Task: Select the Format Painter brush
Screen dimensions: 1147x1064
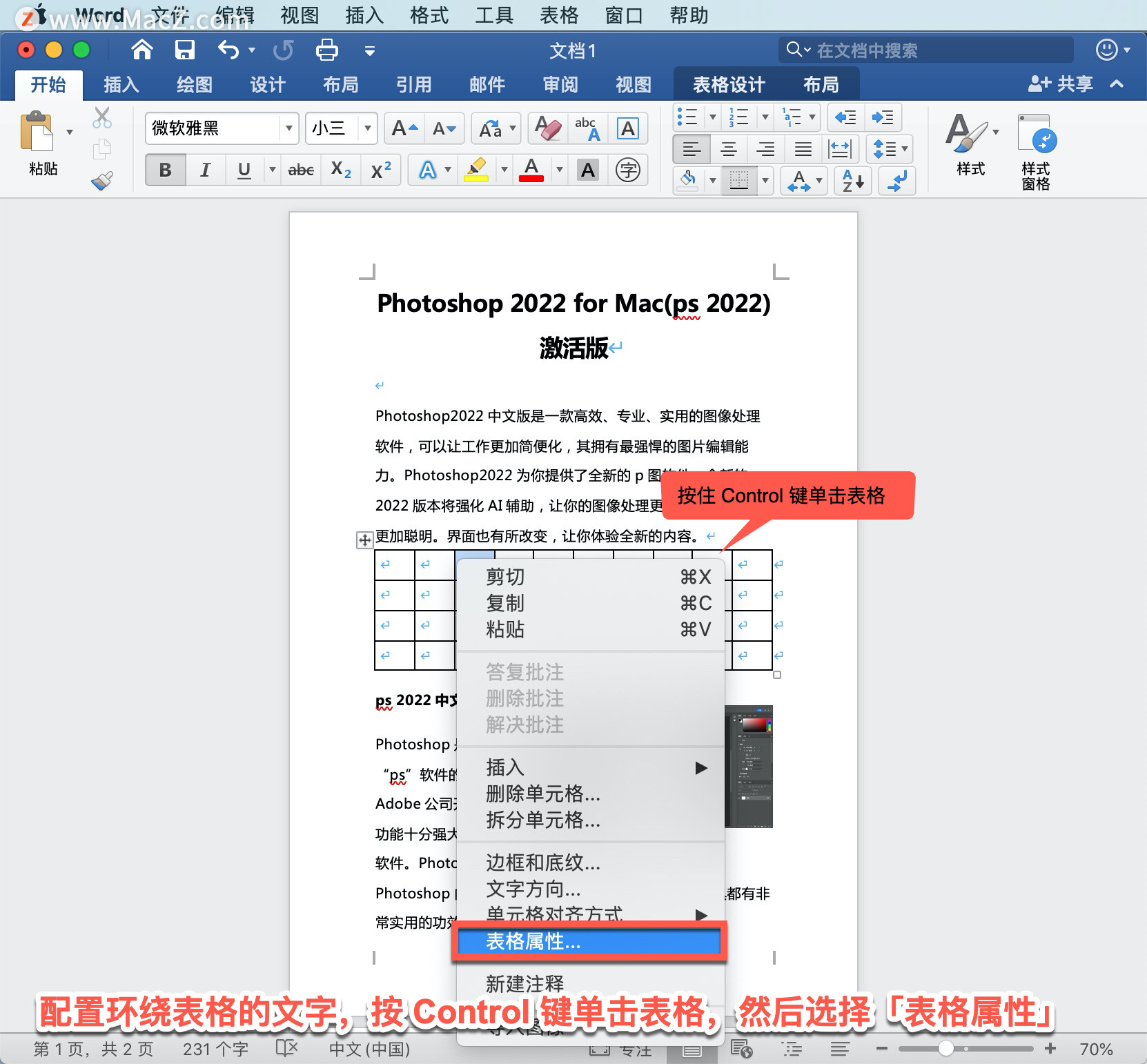Action: pos(102,181)
